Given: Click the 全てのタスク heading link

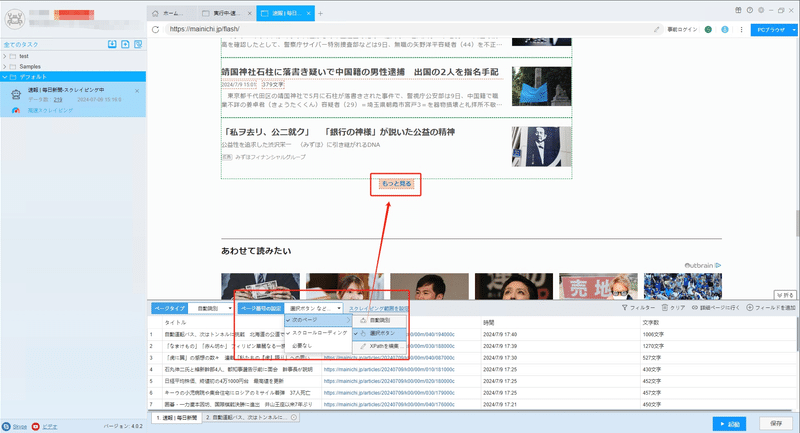Looking at the screenshot, I should (x=21, y=45).
